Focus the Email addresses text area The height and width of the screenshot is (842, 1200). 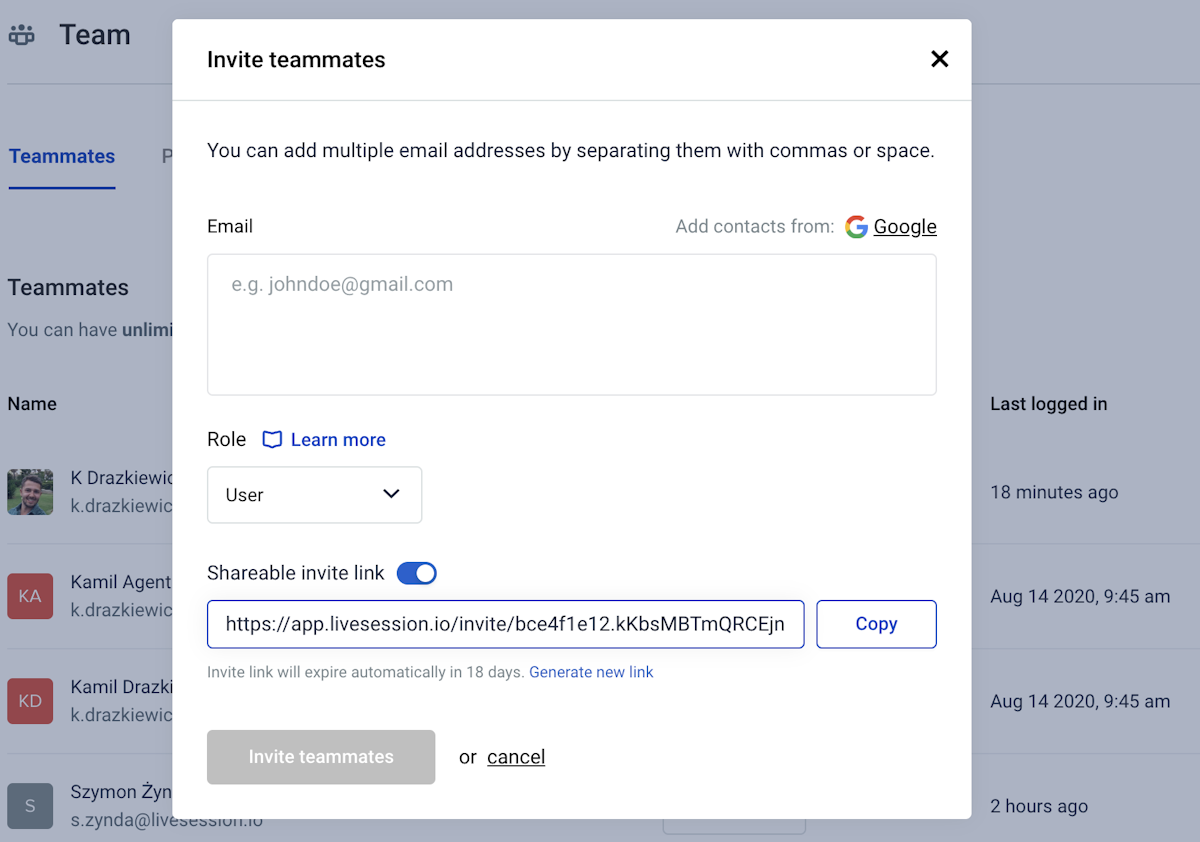pos(571,324)
